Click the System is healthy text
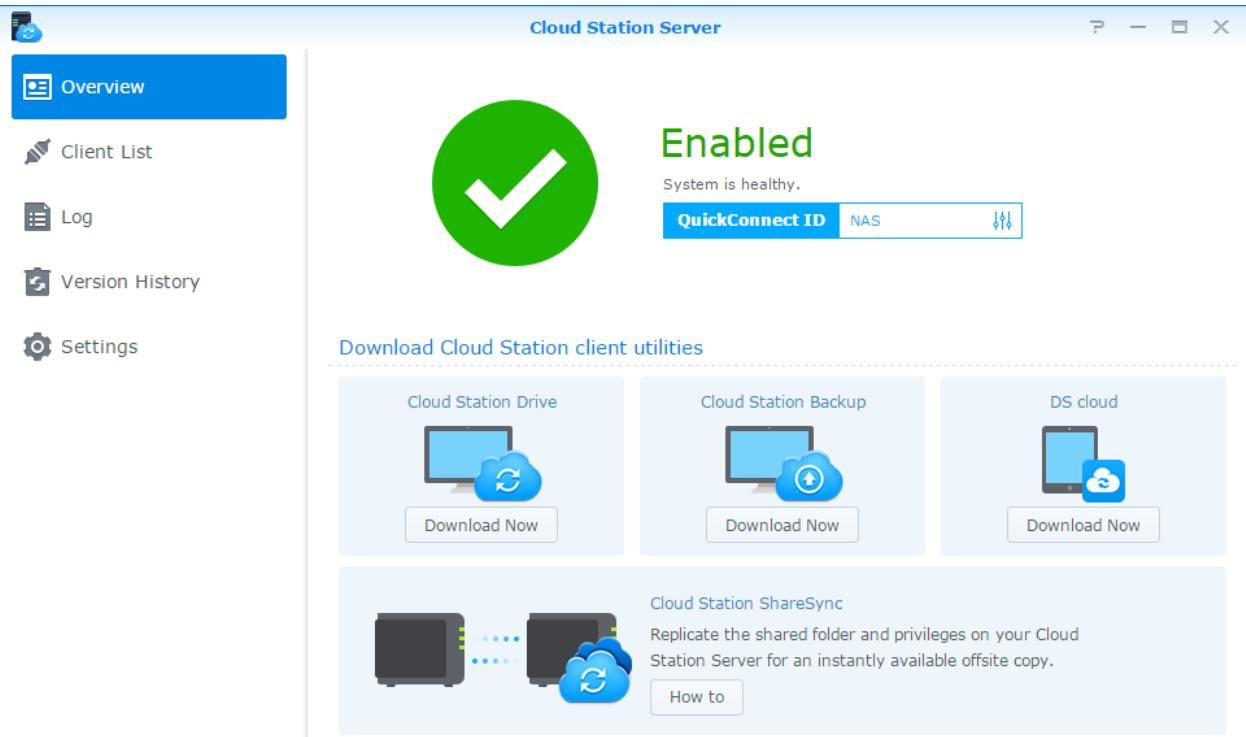Viewport: 1246px width, 737px height. (732, 184)
